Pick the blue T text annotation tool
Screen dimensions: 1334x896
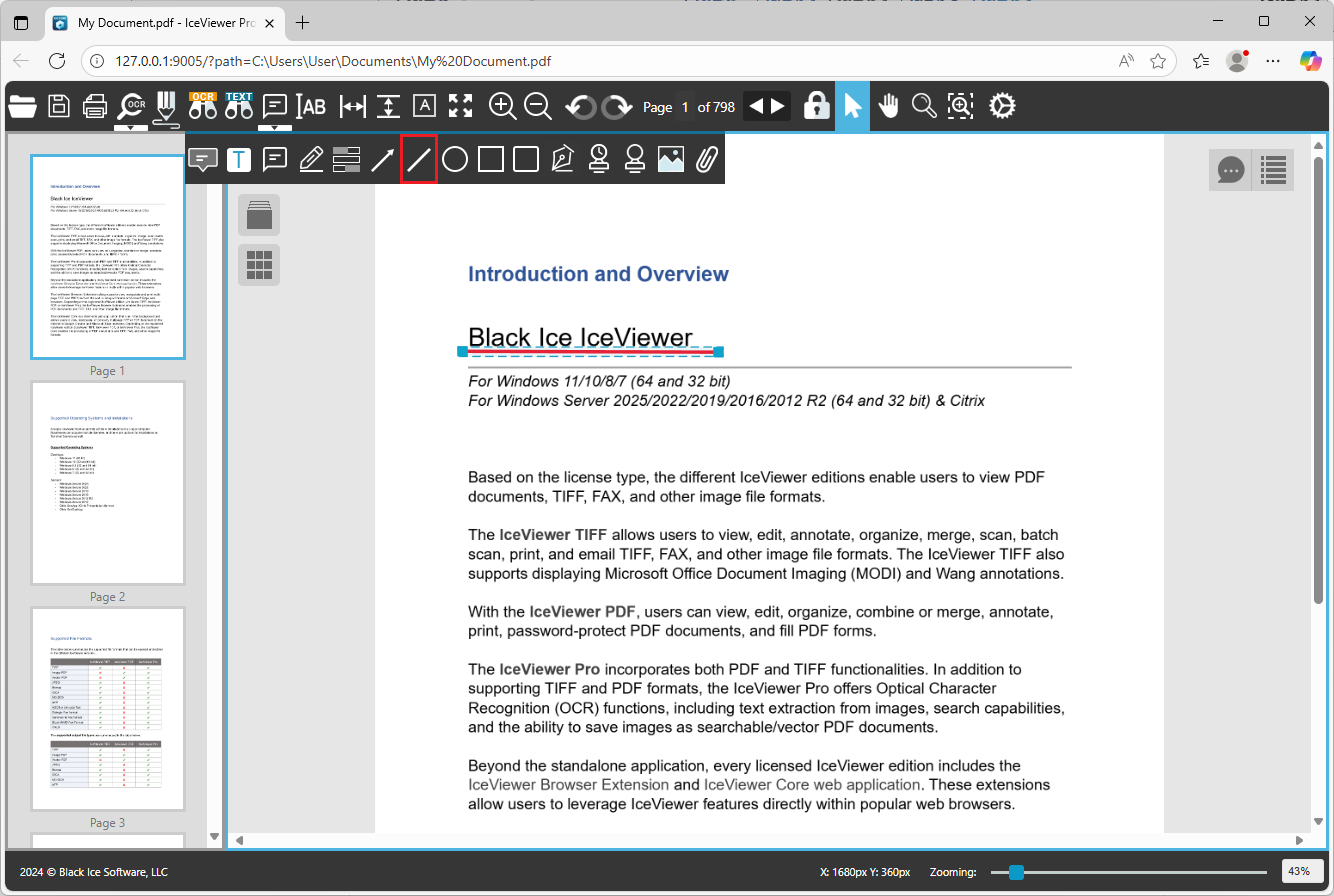pos(239,159)
